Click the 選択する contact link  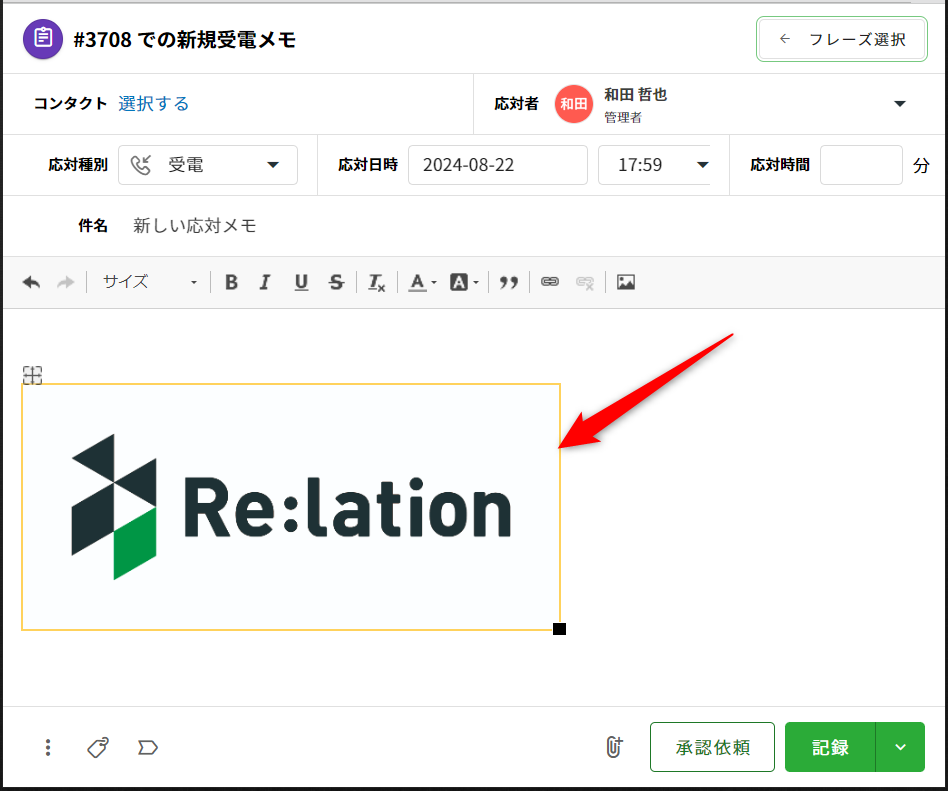(153, 103)
